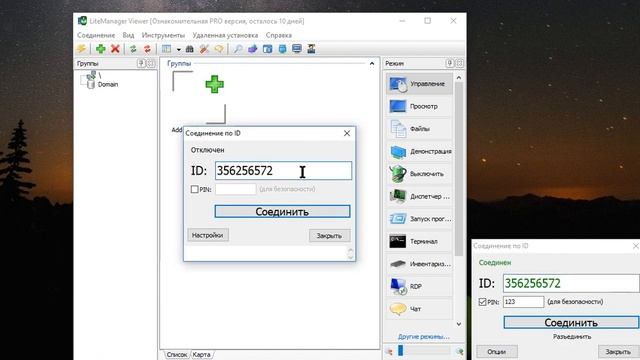
Task: Open the Справка menu
Action: (x=279, y=36)
